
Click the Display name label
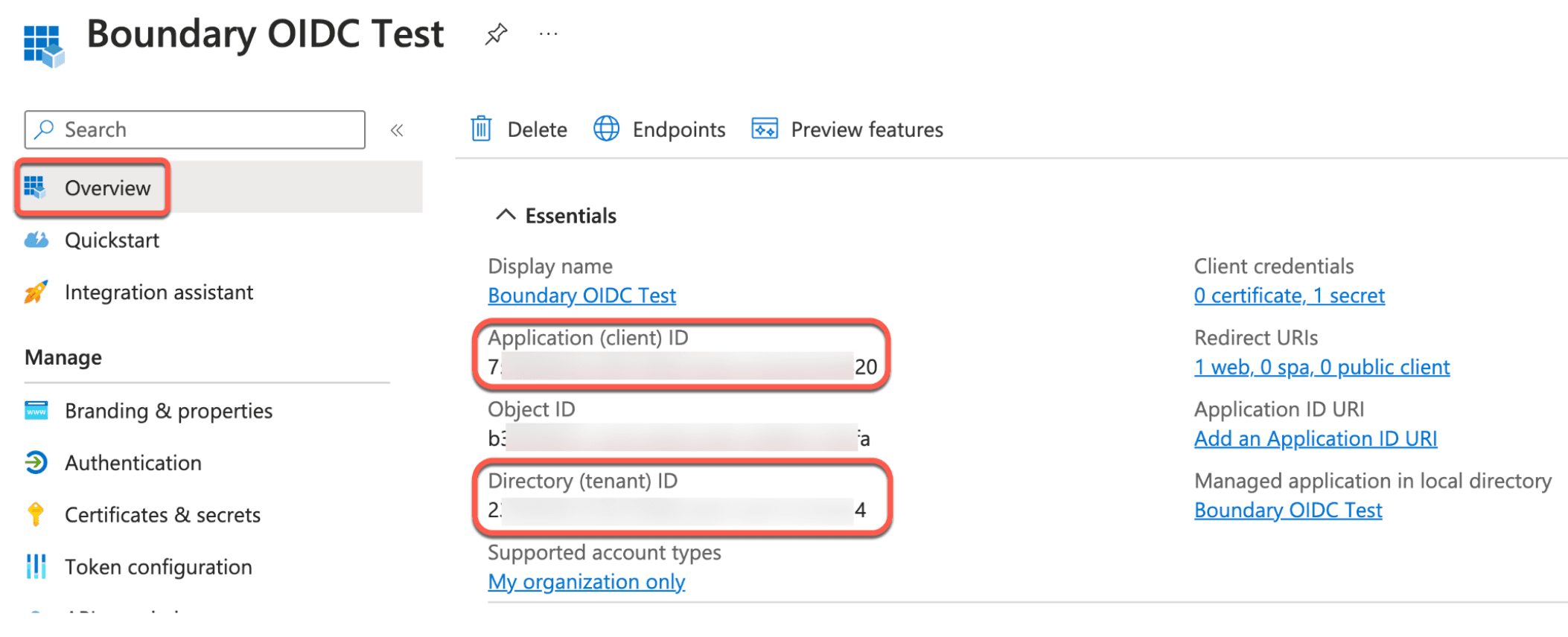tap(550, 266)
